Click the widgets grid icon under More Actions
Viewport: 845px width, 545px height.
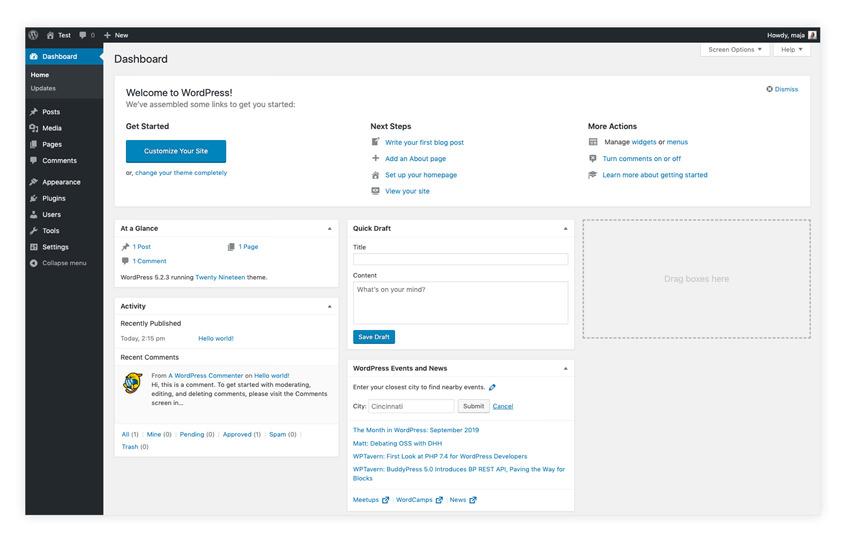click(593, 142)
